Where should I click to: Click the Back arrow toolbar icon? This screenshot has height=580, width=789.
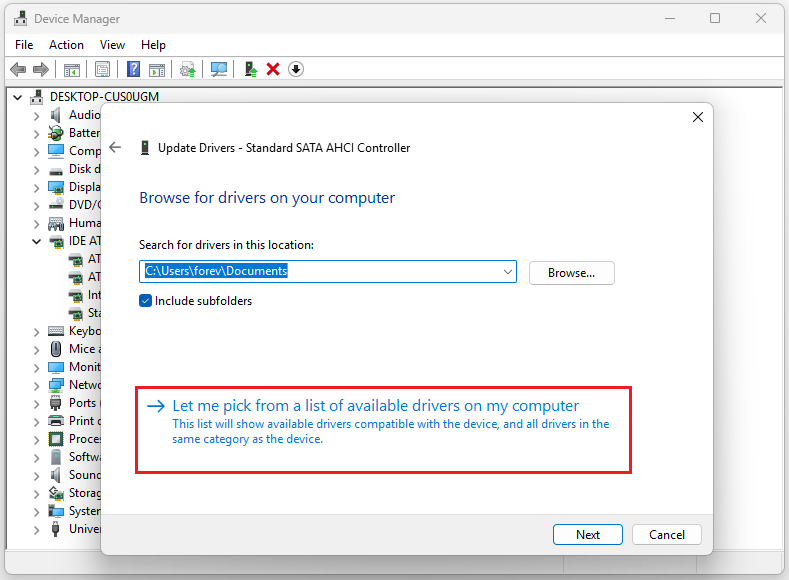tap(18, 69)
